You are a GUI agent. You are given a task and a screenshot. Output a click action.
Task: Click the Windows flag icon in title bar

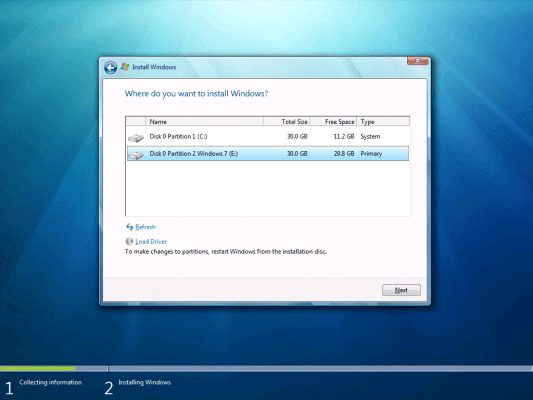point(125,67)
